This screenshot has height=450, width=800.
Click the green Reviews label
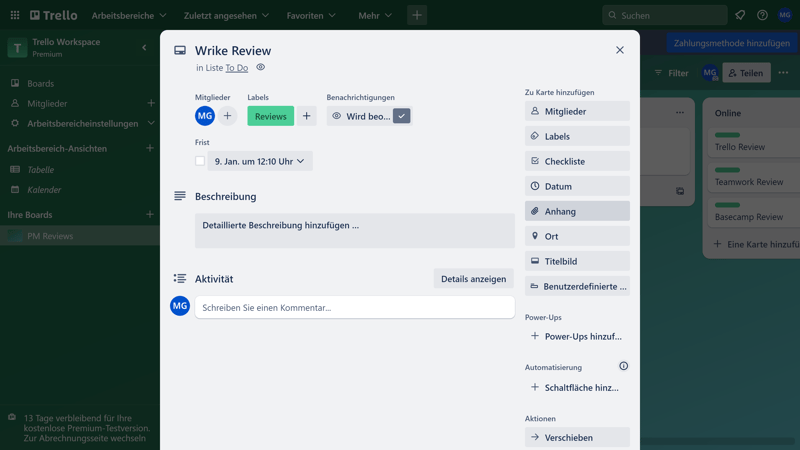tap(270, 116)
